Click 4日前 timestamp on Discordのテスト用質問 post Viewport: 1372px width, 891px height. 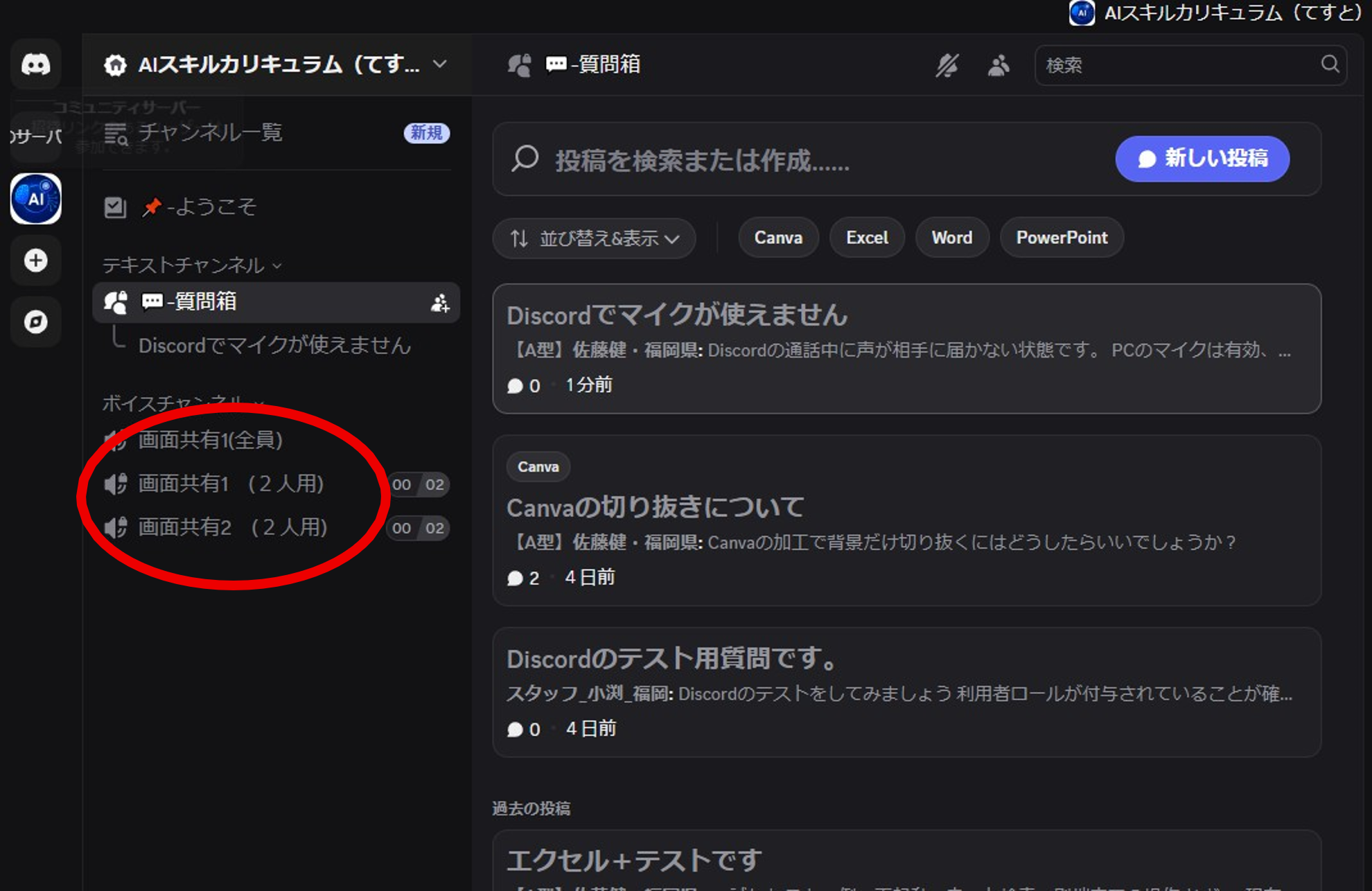(x=591, y=728)
